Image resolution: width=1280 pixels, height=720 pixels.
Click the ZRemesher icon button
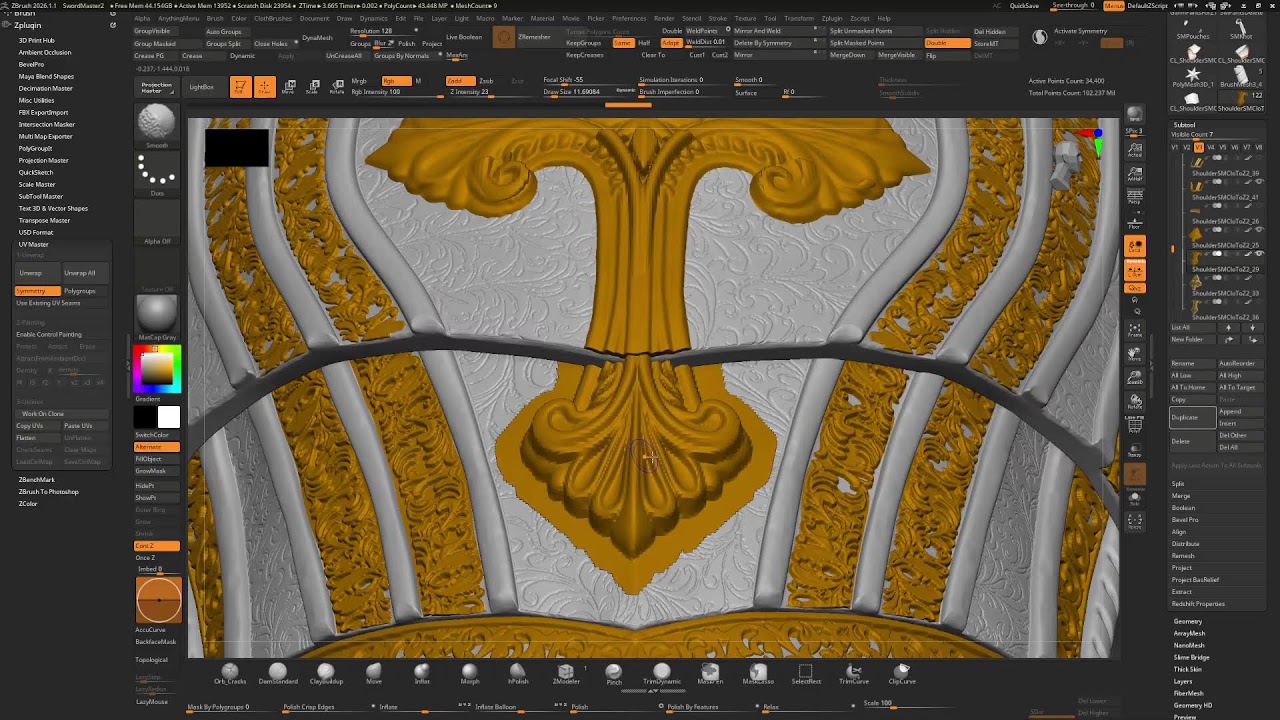tap(504, 37)
